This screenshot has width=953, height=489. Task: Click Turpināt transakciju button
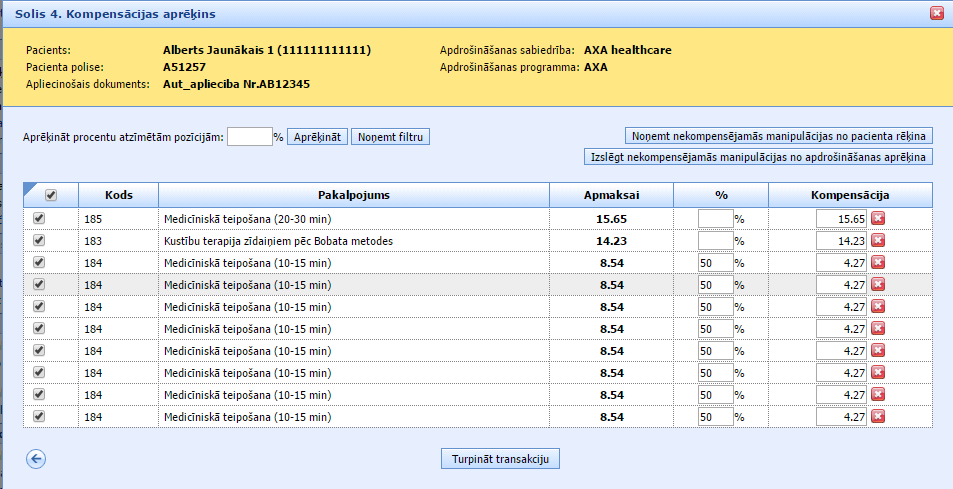coord(500,458)
